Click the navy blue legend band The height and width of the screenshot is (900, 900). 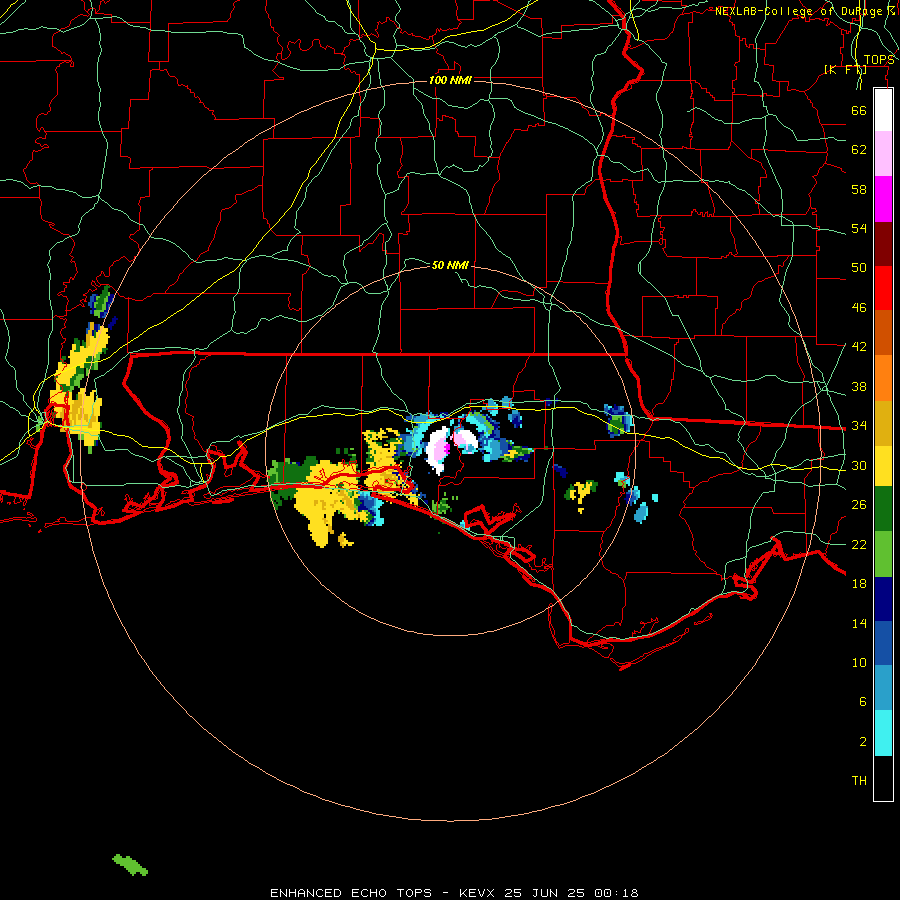click(x=883, y=599)
